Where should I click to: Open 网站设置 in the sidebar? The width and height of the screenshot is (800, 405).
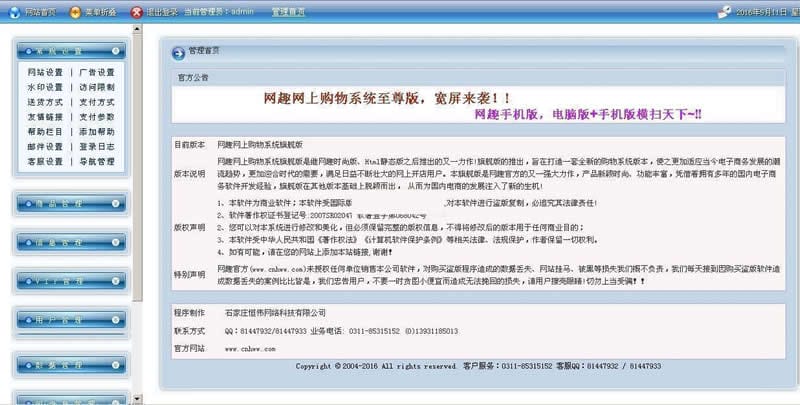click(x=45, y=72)
